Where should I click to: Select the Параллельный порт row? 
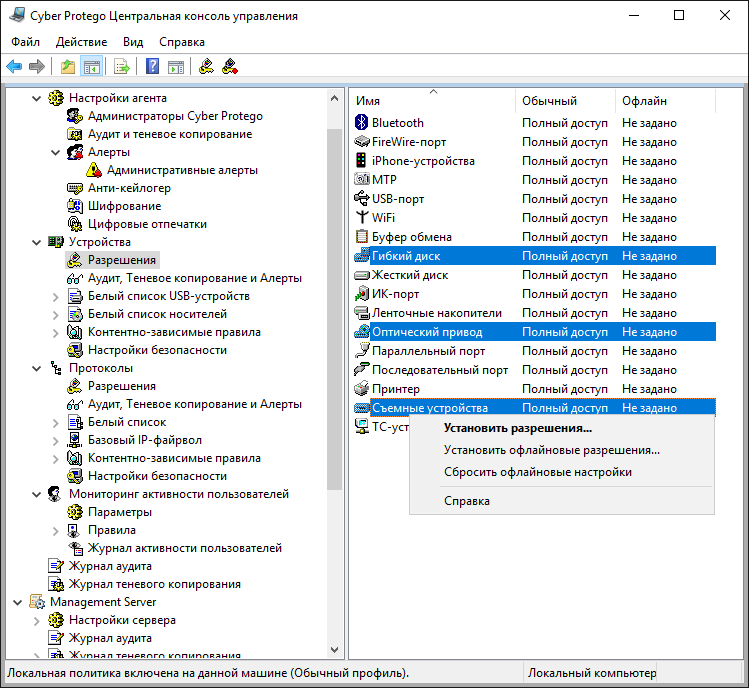click(x=535, y=351)
